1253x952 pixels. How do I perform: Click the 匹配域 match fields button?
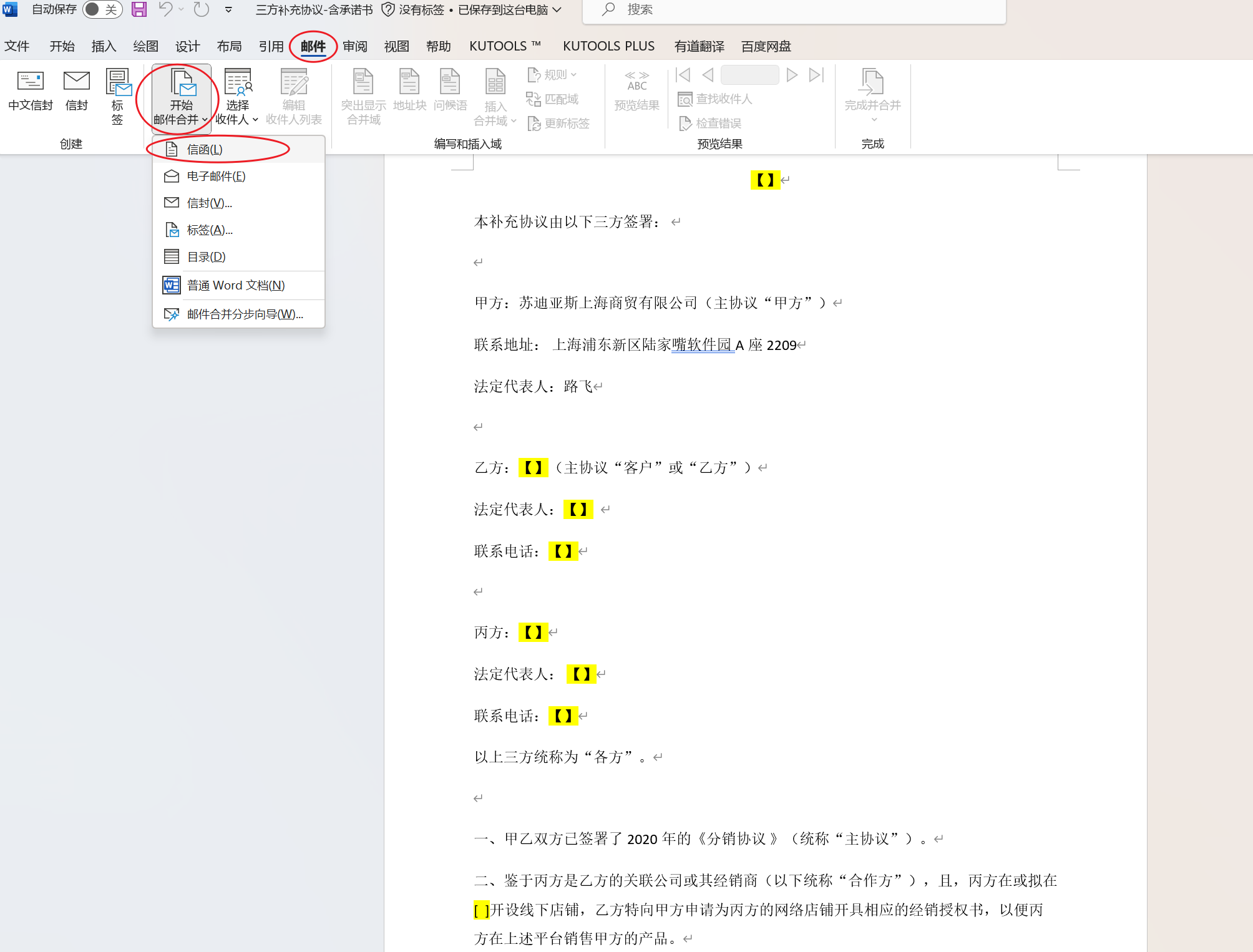click(x=553, y=99)
